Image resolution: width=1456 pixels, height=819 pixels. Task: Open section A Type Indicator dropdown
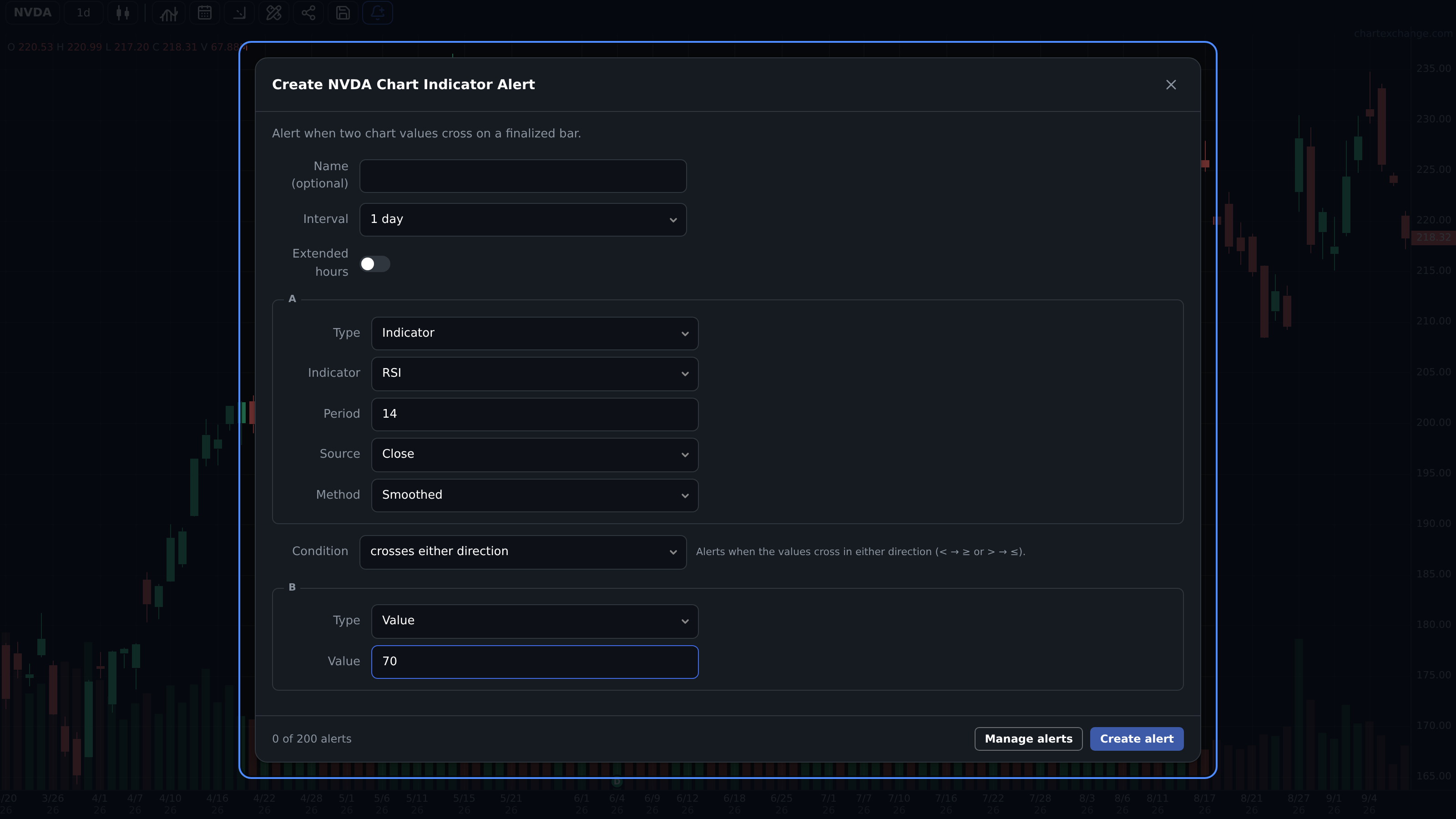(x=534, y=333)
